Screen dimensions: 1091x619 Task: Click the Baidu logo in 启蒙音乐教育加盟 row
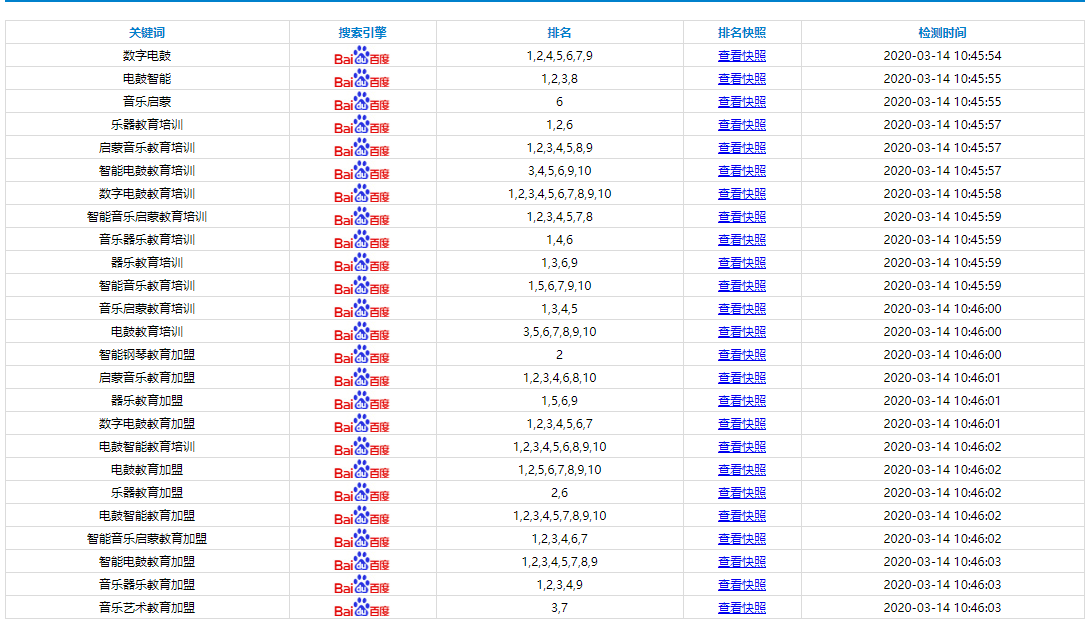point(362,377)
